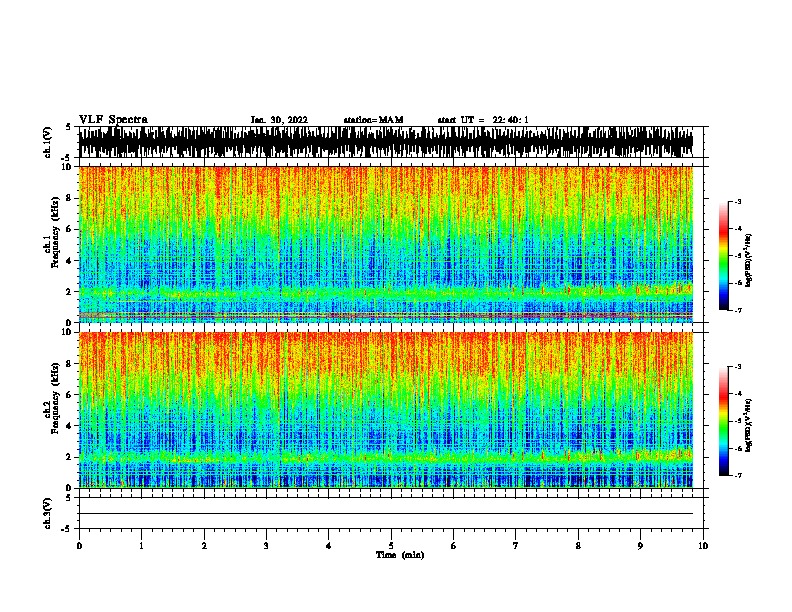The height and width of the screenshot is (612, 792).
Task: Click the 8 kHz tick on ch.2 frequency axis
Action: click(70, 364)
